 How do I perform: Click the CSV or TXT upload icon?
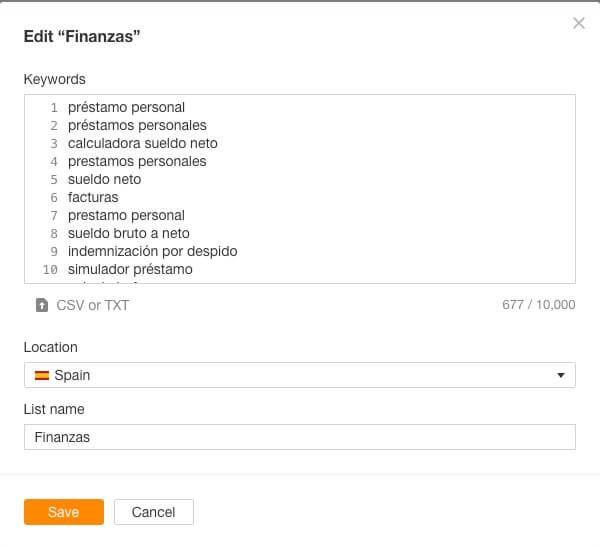(42, 305)
